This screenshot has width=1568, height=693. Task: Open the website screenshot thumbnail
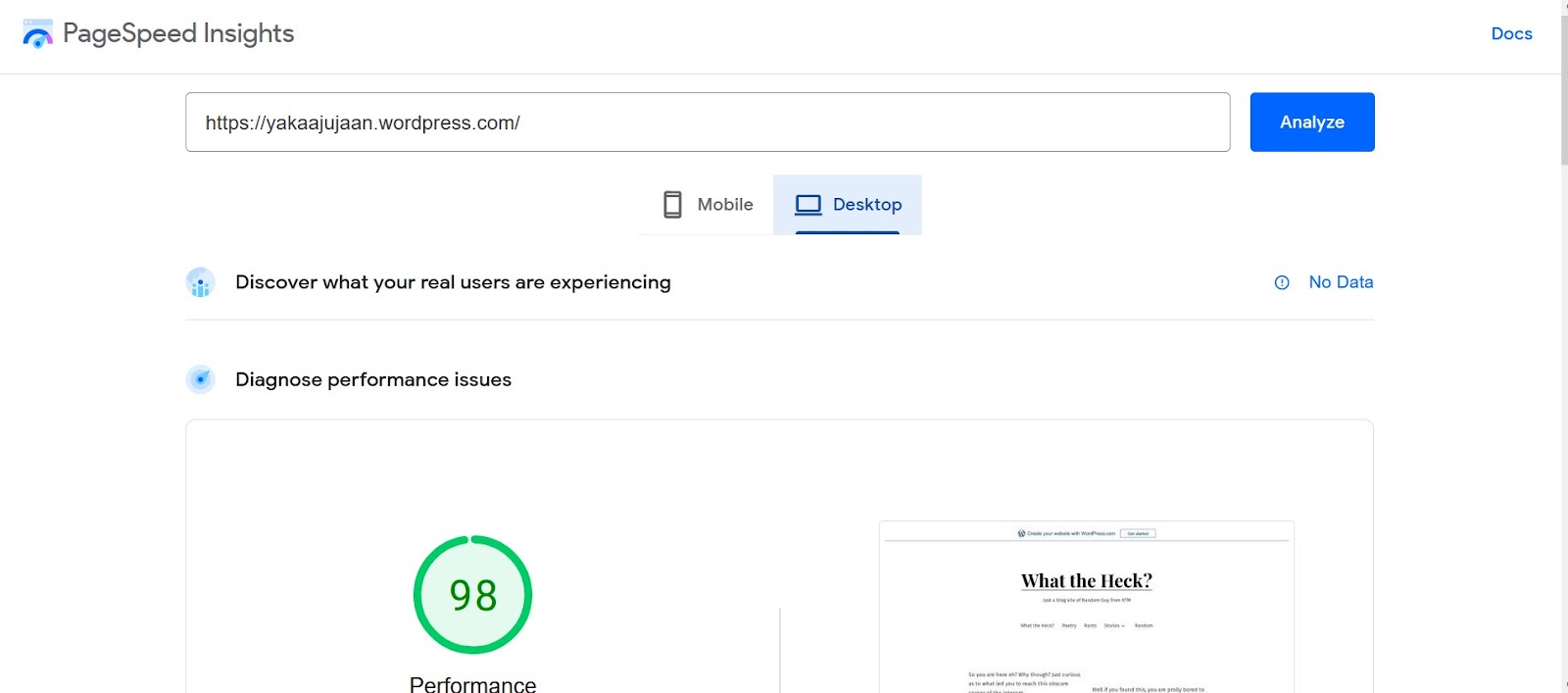click(x=1087, y=607)
